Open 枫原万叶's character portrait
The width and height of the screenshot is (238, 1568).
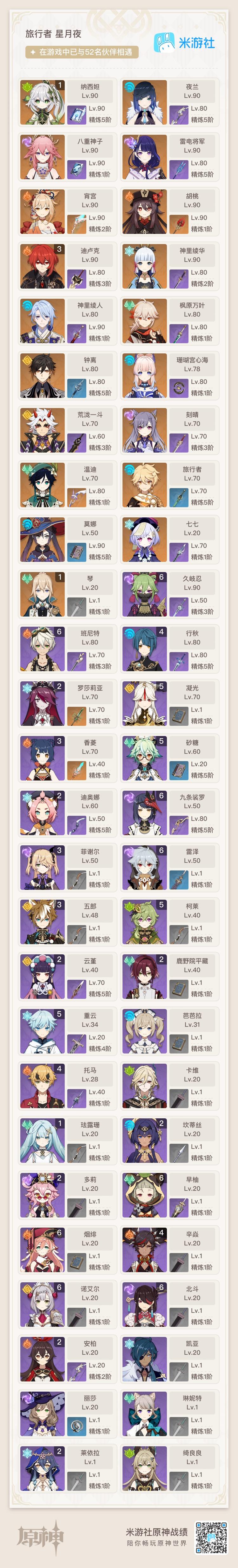click(x=144, y=321)
